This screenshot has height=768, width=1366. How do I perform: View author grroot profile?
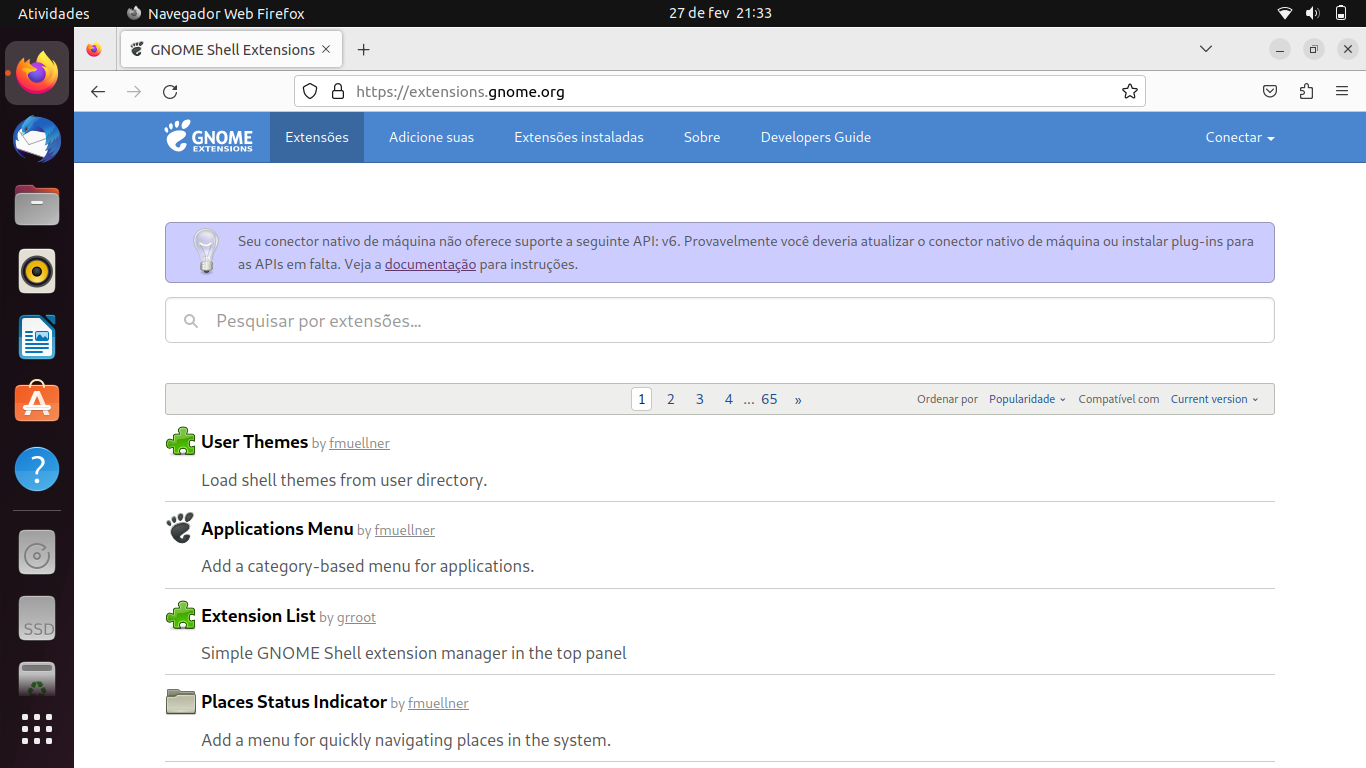tap(356, 617)
